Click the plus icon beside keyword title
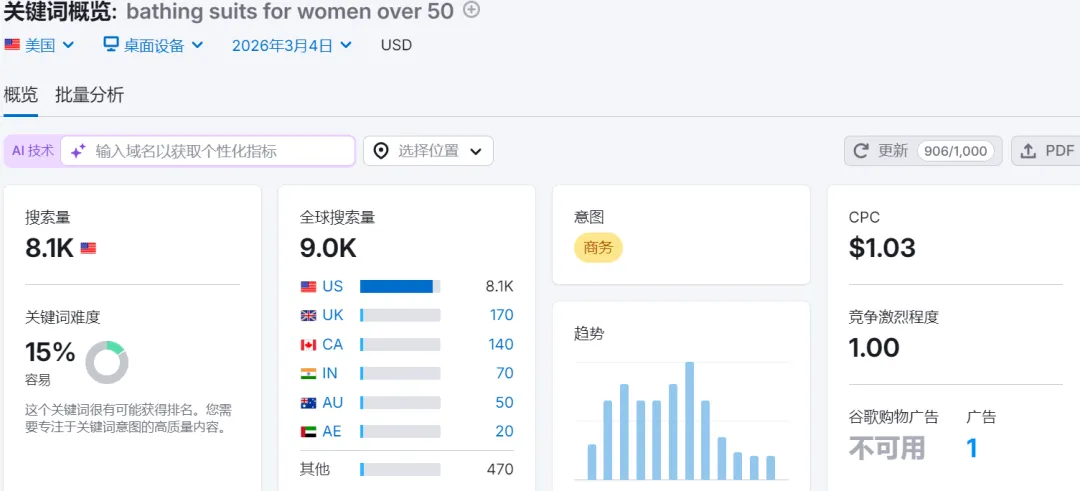The height and width of the screenshot is (491, 1080). coord(472,10)
